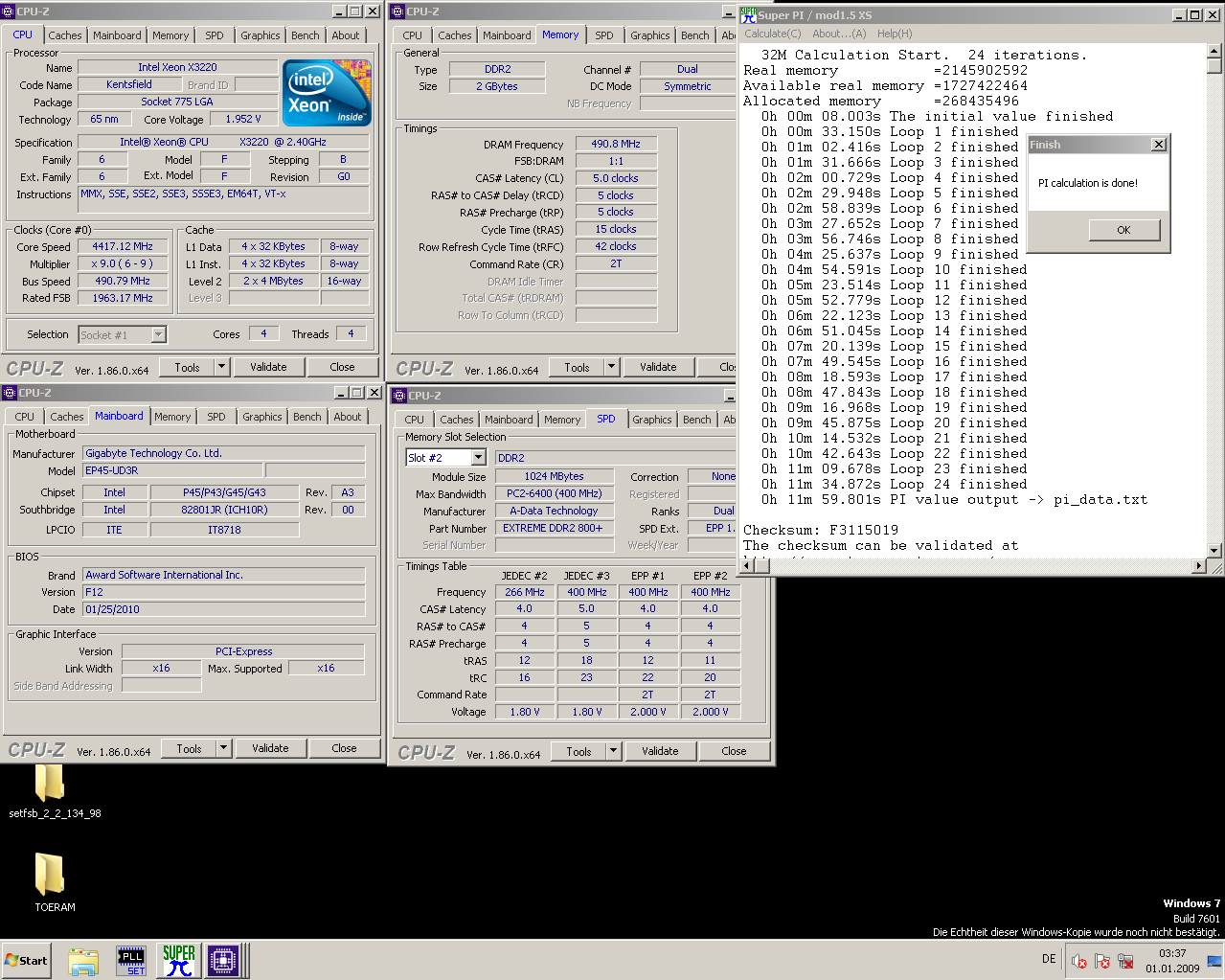Open Tools dropdown arrow in CPU-Z Memory window
The image size is (1225, 980).
pyautogui.click(x=612, y=367)
